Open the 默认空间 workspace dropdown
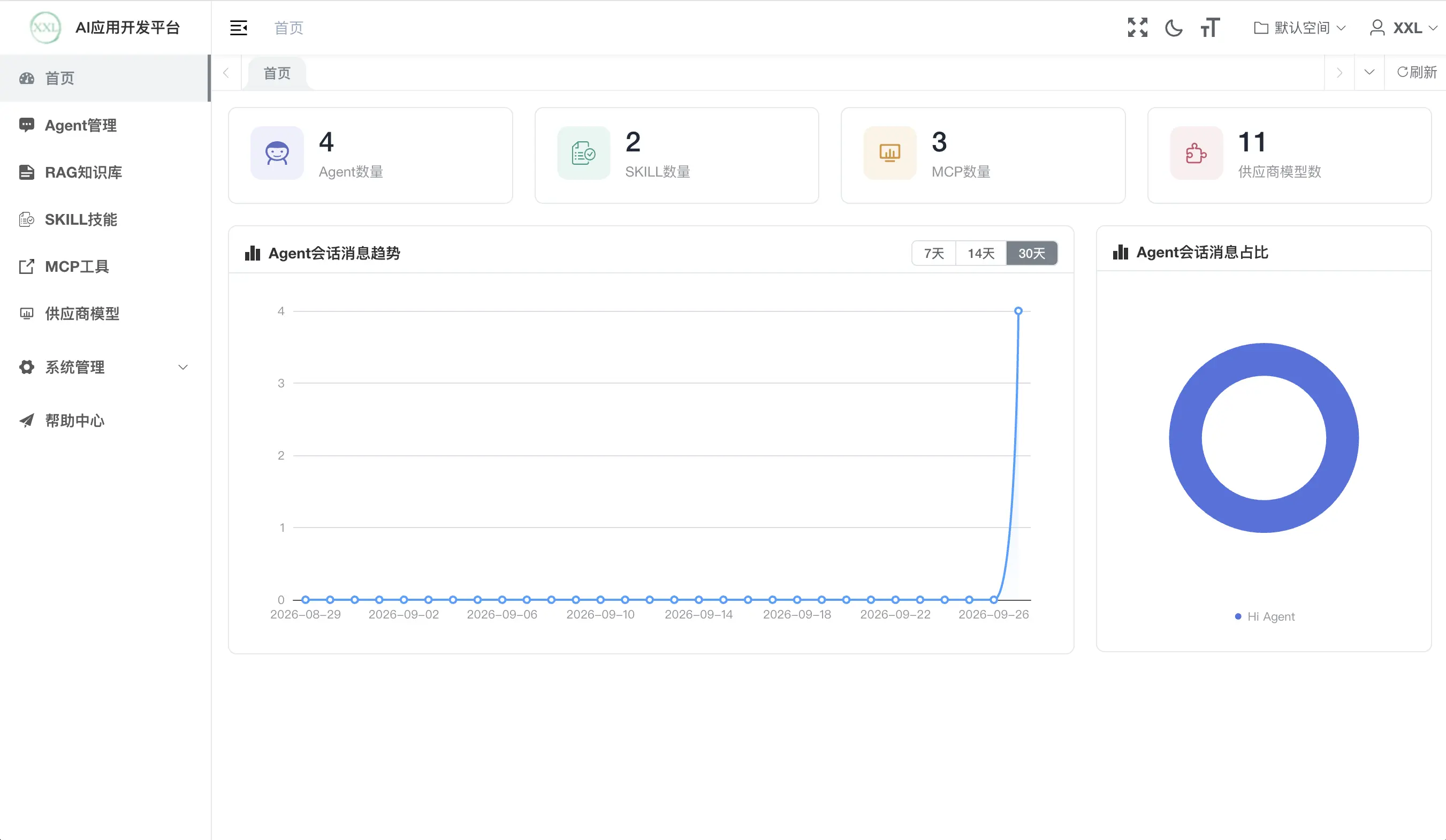The height and width of the screenshot is (840, 1446). click(x=1299, y=27)
